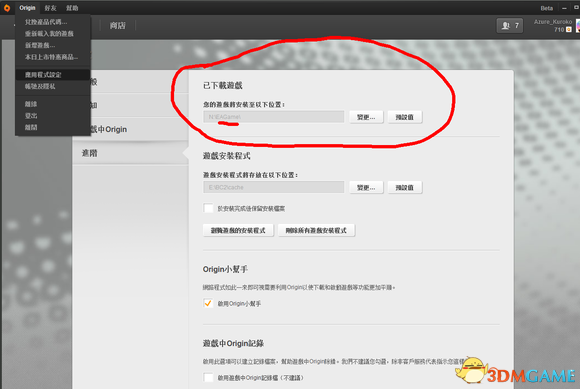Screen dimensions: 580x389
Task: Enable 啟用遊戲中Origin記錄檔 checkbox
Action: 208,378
